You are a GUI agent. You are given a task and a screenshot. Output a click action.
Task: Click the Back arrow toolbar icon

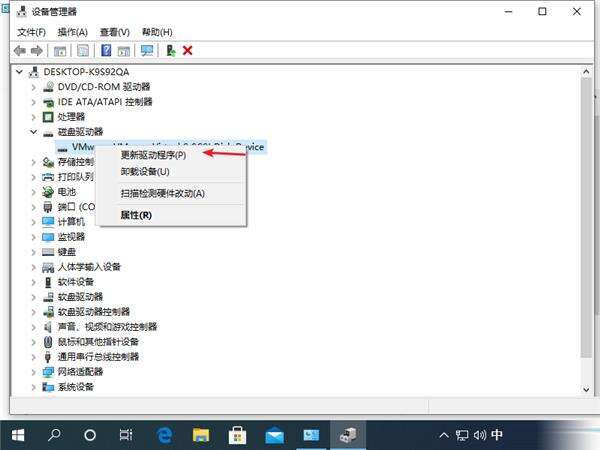point(20,51)
